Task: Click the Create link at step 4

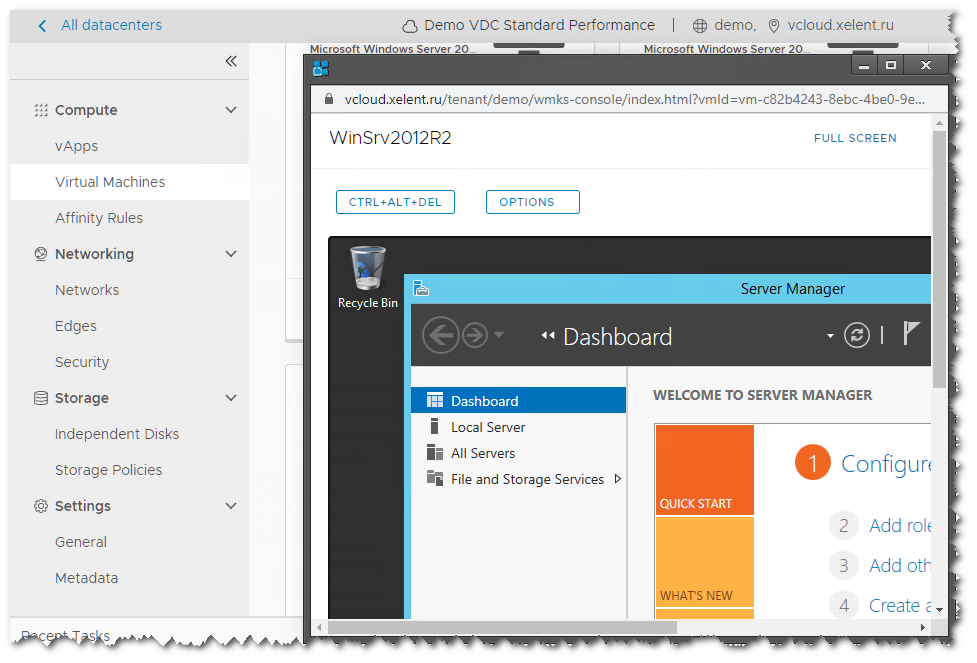Action: pyautogui.click(x=900, y=605)
